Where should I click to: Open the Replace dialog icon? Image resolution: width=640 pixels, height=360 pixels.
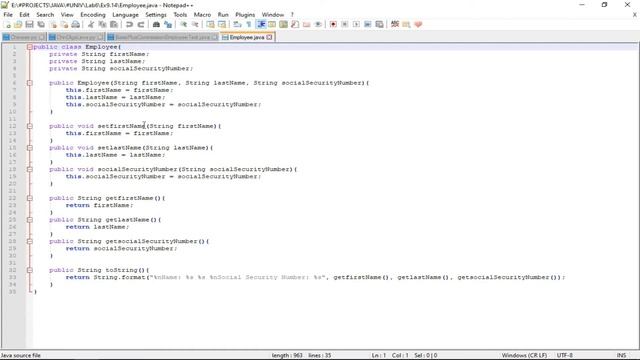(x=168, y=24)
